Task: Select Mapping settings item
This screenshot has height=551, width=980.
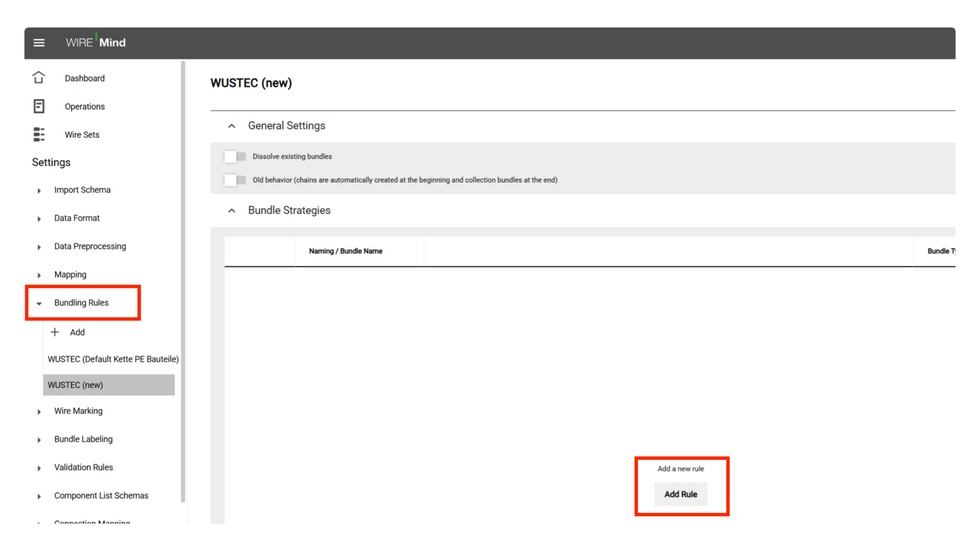Action: click(70, 274)
